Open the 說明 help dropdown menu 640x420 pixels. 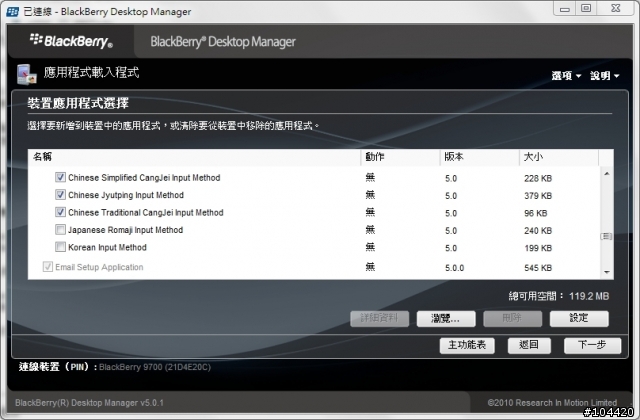pyautogui.click(x=604, y=76)
